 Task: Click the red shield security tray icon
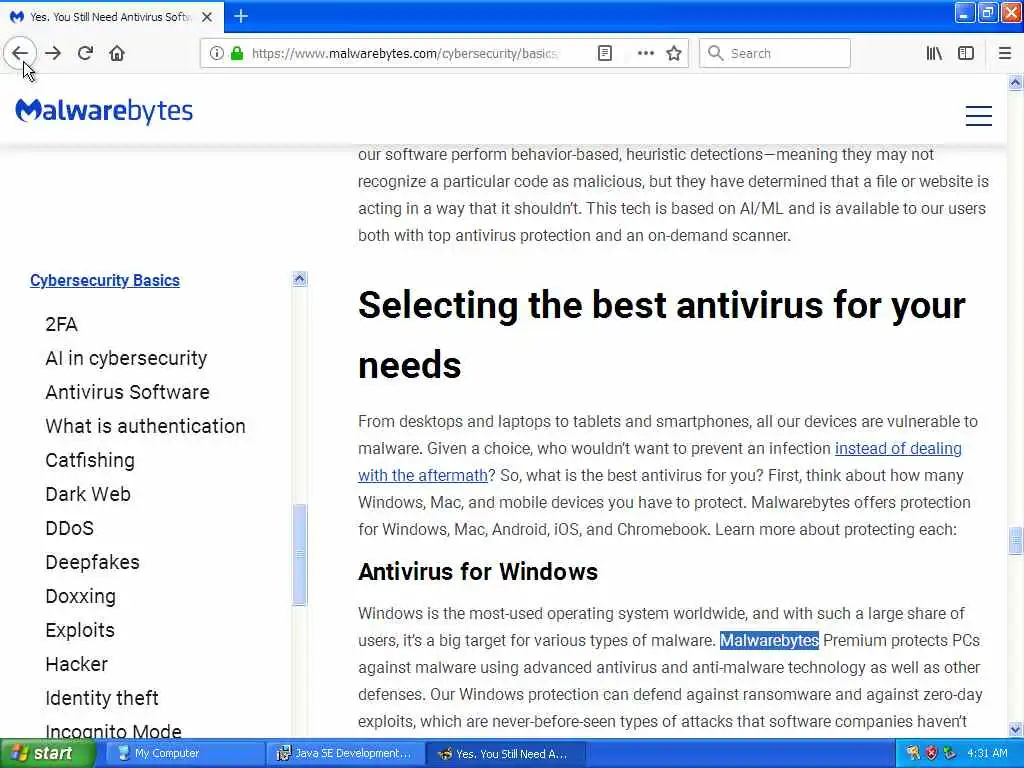(931, 753)
